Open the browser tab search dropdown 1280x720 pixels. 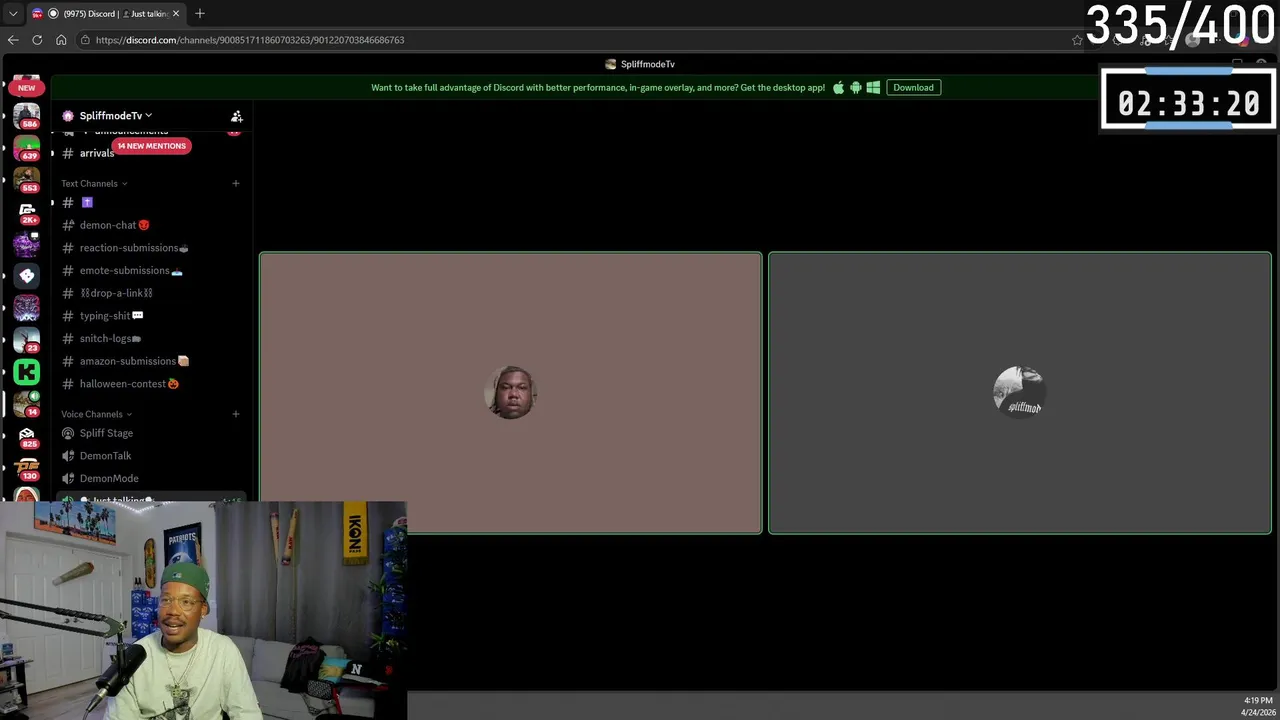coord(13,14)
